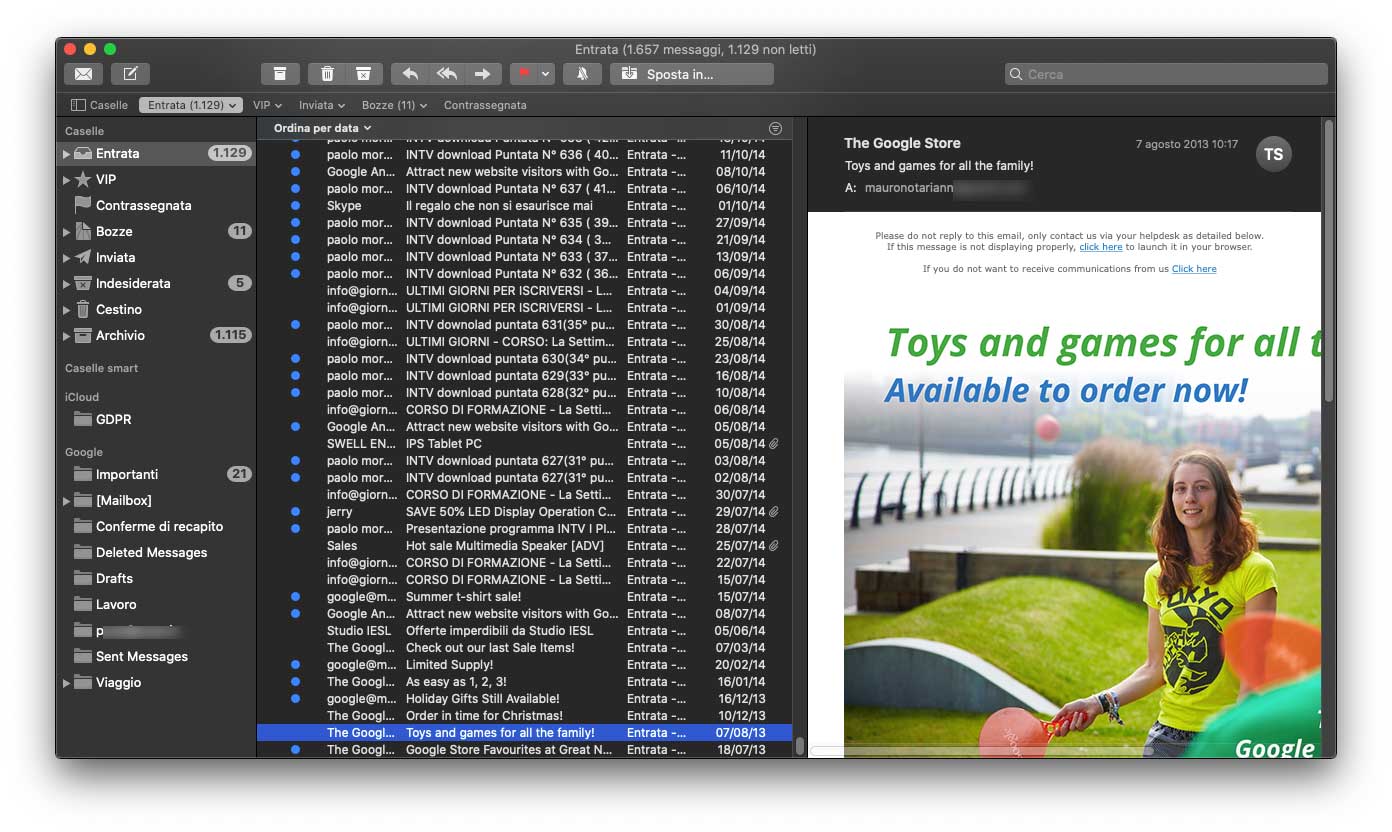Image resolution: width=1392 pixels, height=832 pixels.
Task: Expand the Inviata mailbox in the sidebar
Action: pyautogui.click(x=66, y=258)
